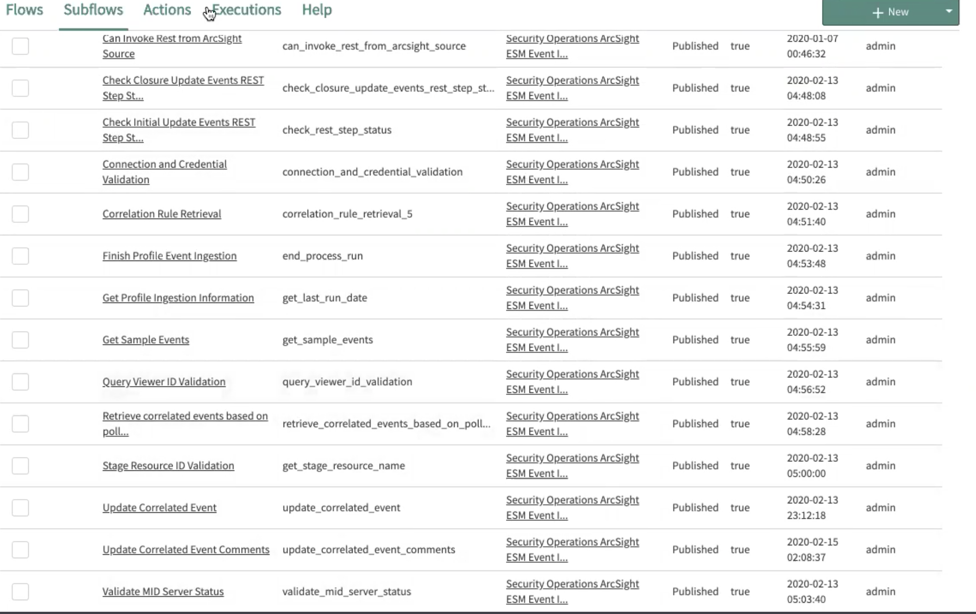Open application link in Correlation Rule Retrieval row
This screenshot has height=614, width=976.
572,214
